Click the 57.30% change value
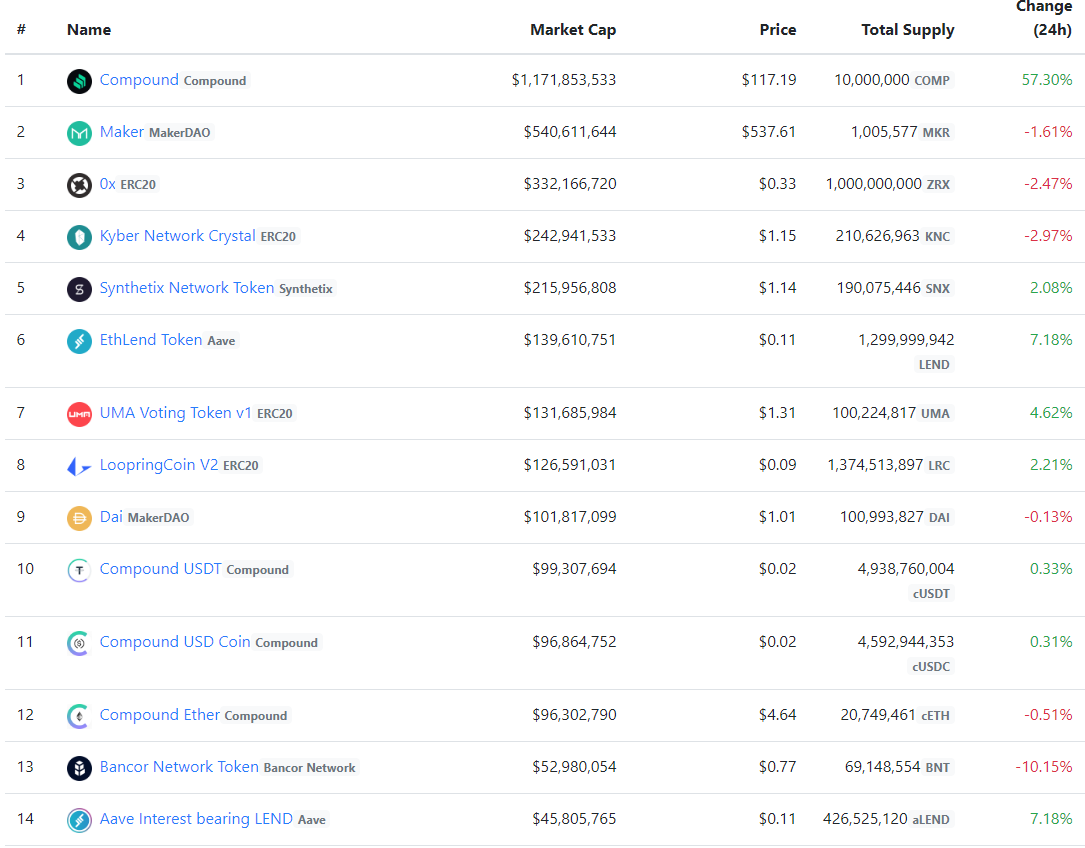 click(1047, 80)
